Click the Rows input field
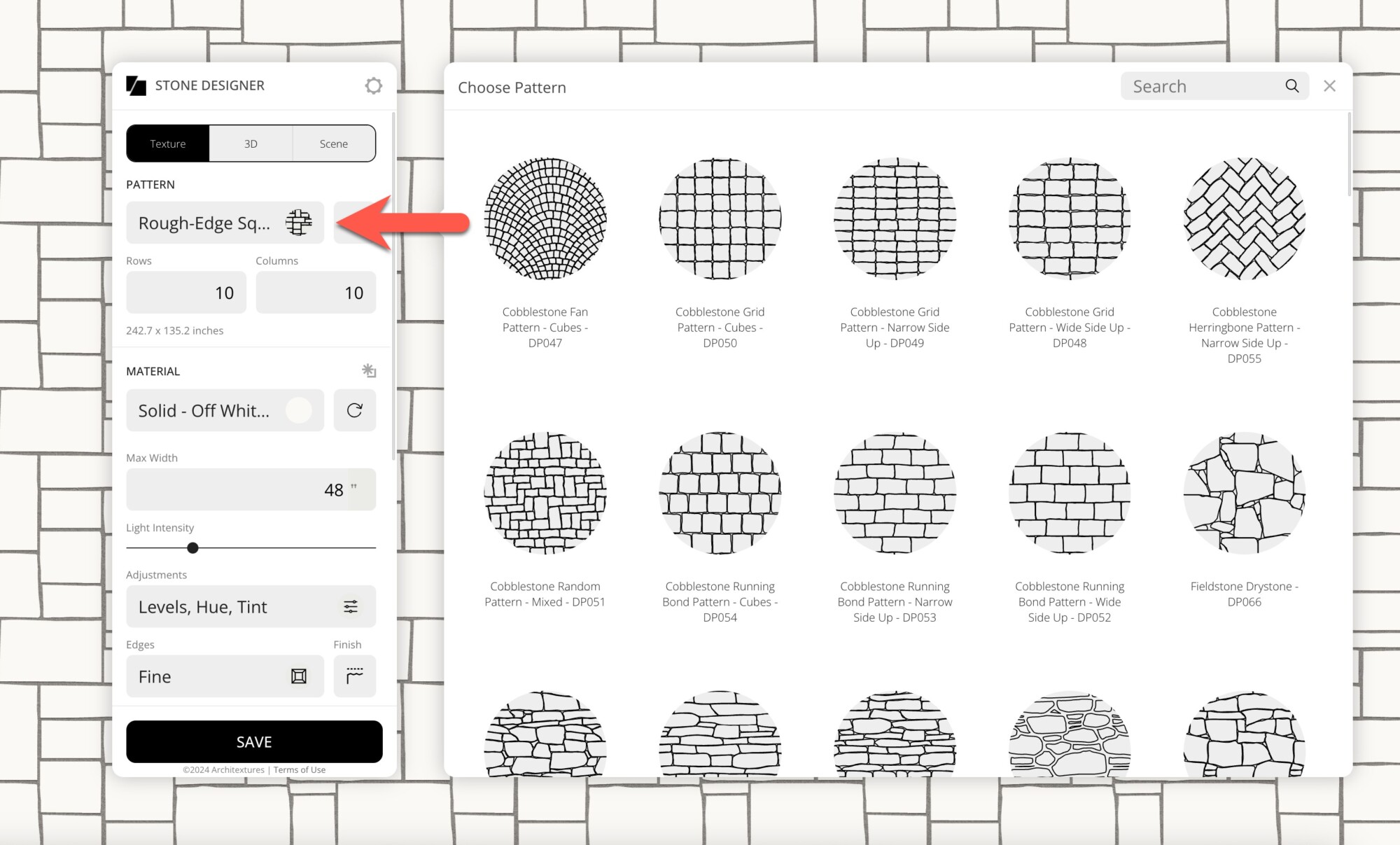 click(x=185, y=293)
